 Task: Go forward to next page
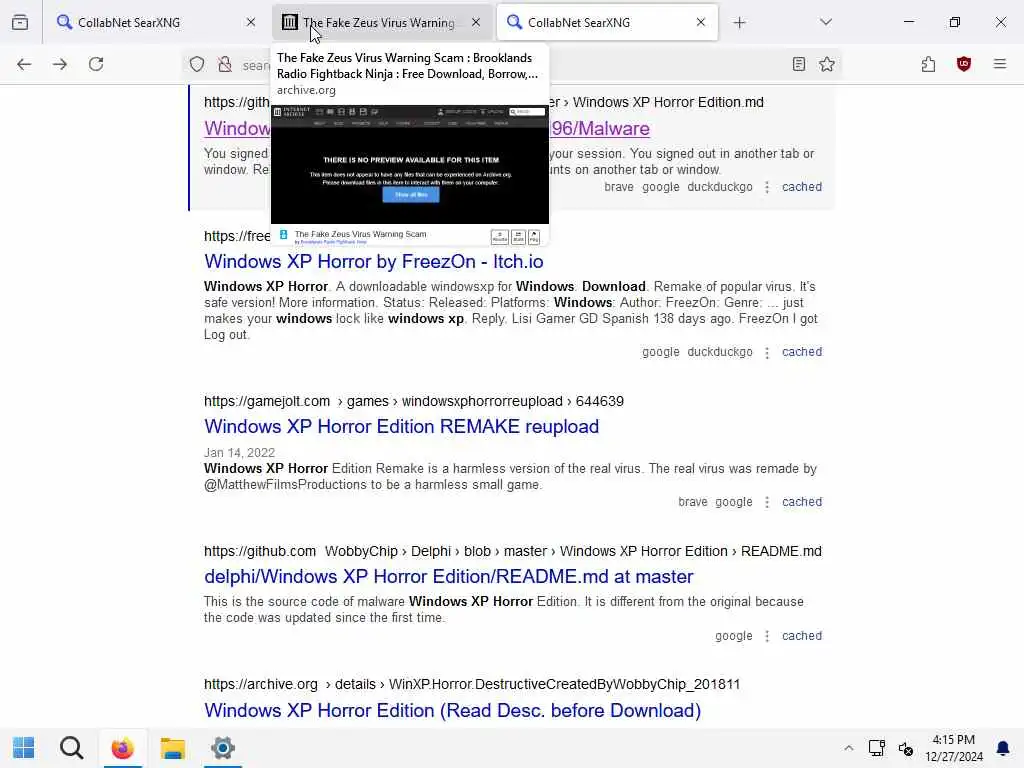click(60, 64)
